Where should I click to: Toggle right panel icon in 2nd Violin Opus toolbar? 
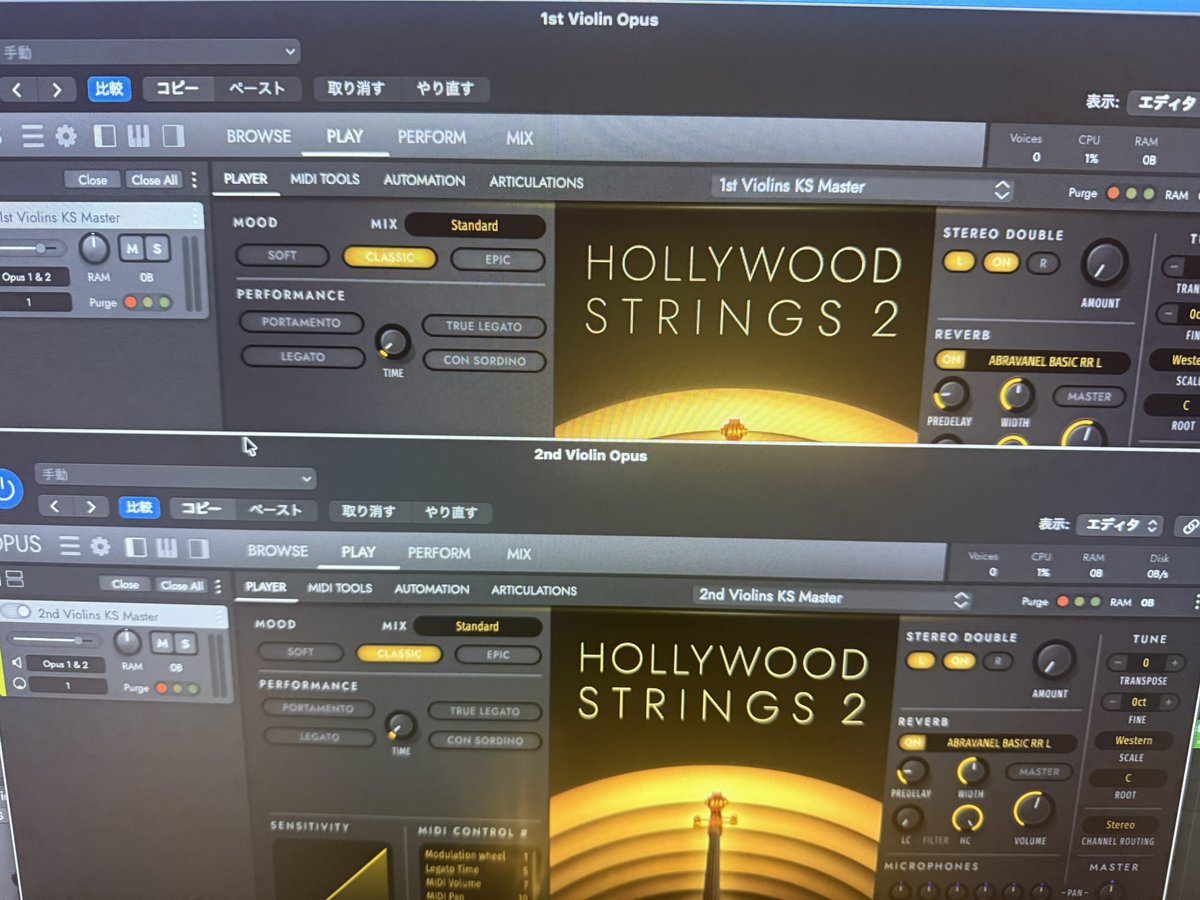point(198,548)
